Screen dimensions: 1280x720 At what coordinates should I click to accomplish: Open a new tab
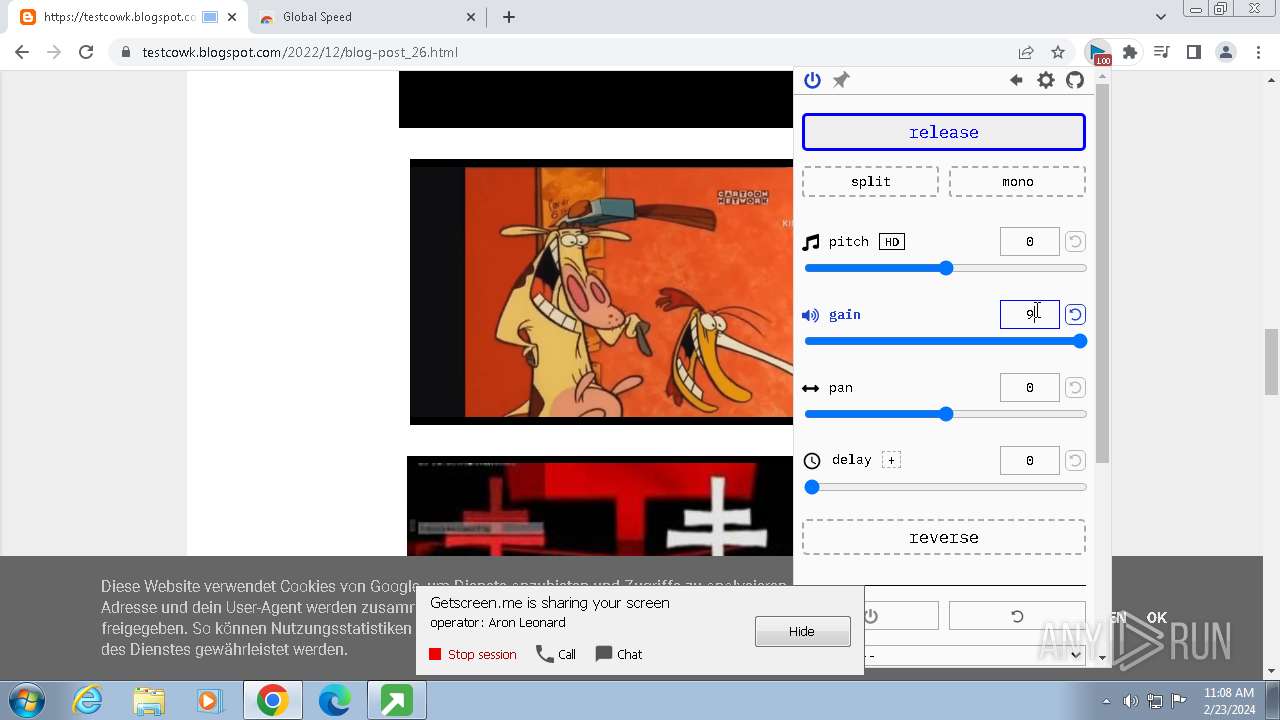pos(508,17)
